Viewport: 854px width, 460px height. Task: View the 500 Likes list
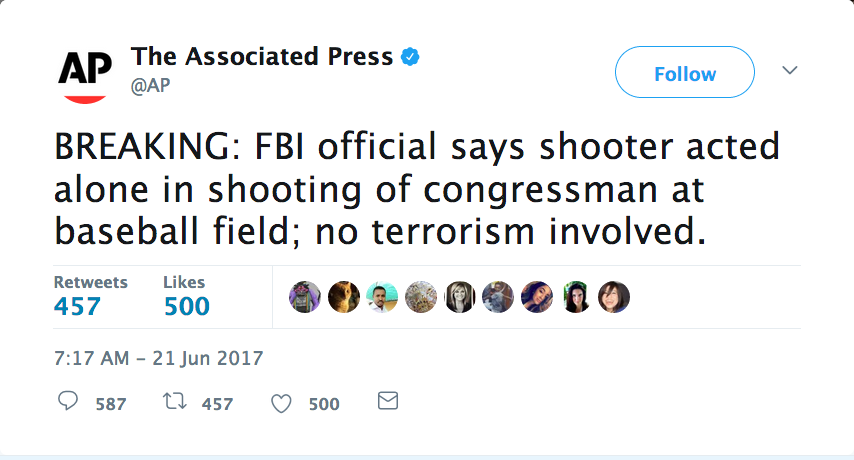pyautogui.click(x=186, y=296)
